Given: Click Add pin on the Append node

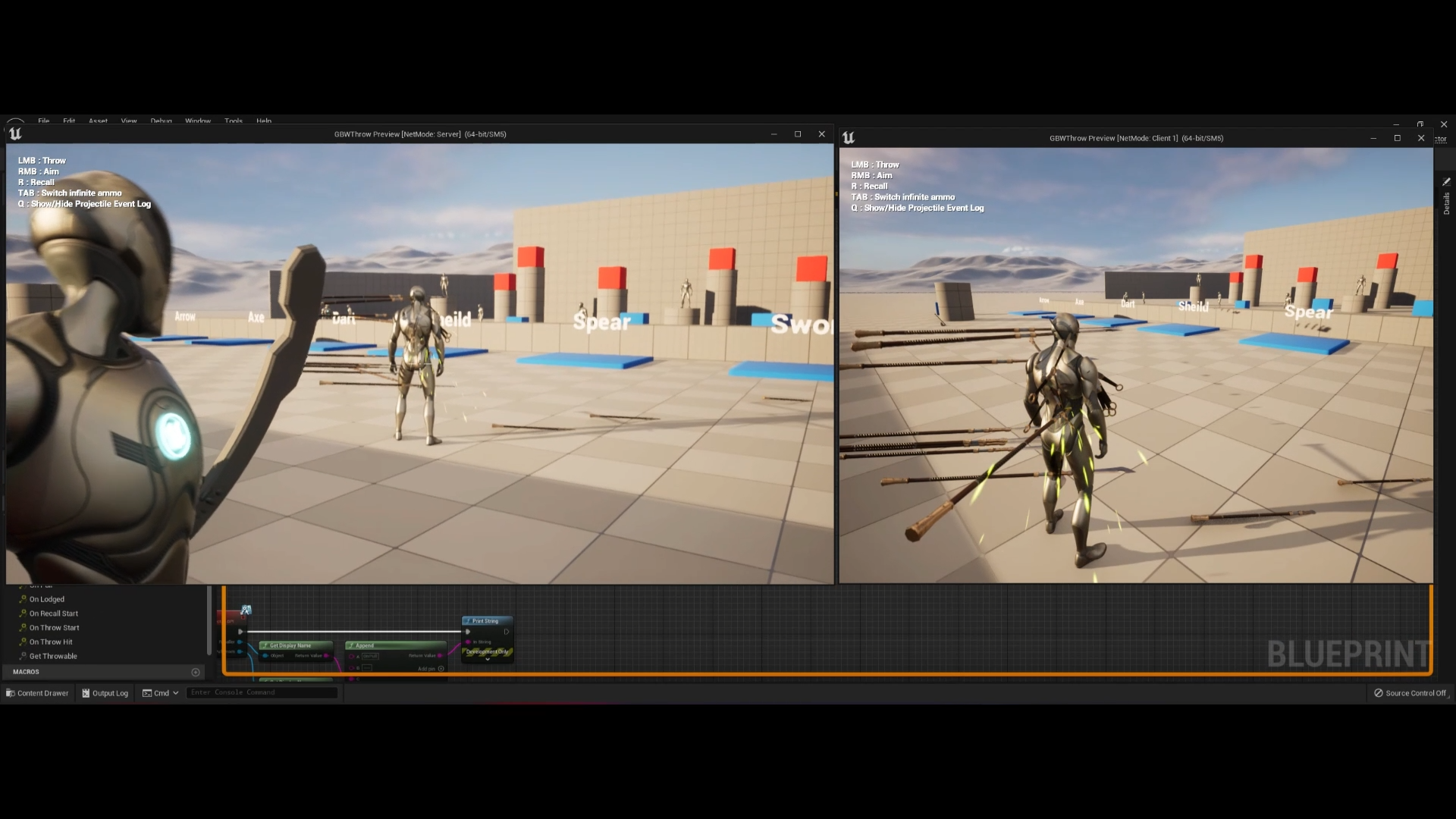Looking at the screenshot, I should (x=431, y=669).
